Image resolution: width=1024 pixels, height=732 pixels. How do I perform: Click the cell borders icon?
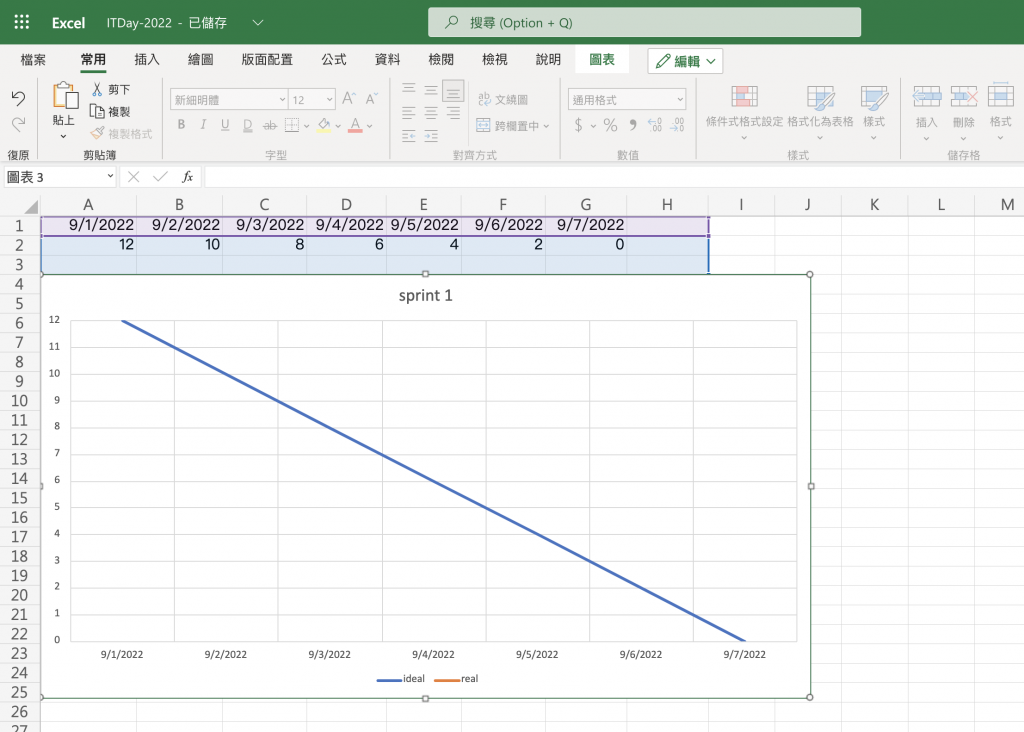(x=292, y=125)
